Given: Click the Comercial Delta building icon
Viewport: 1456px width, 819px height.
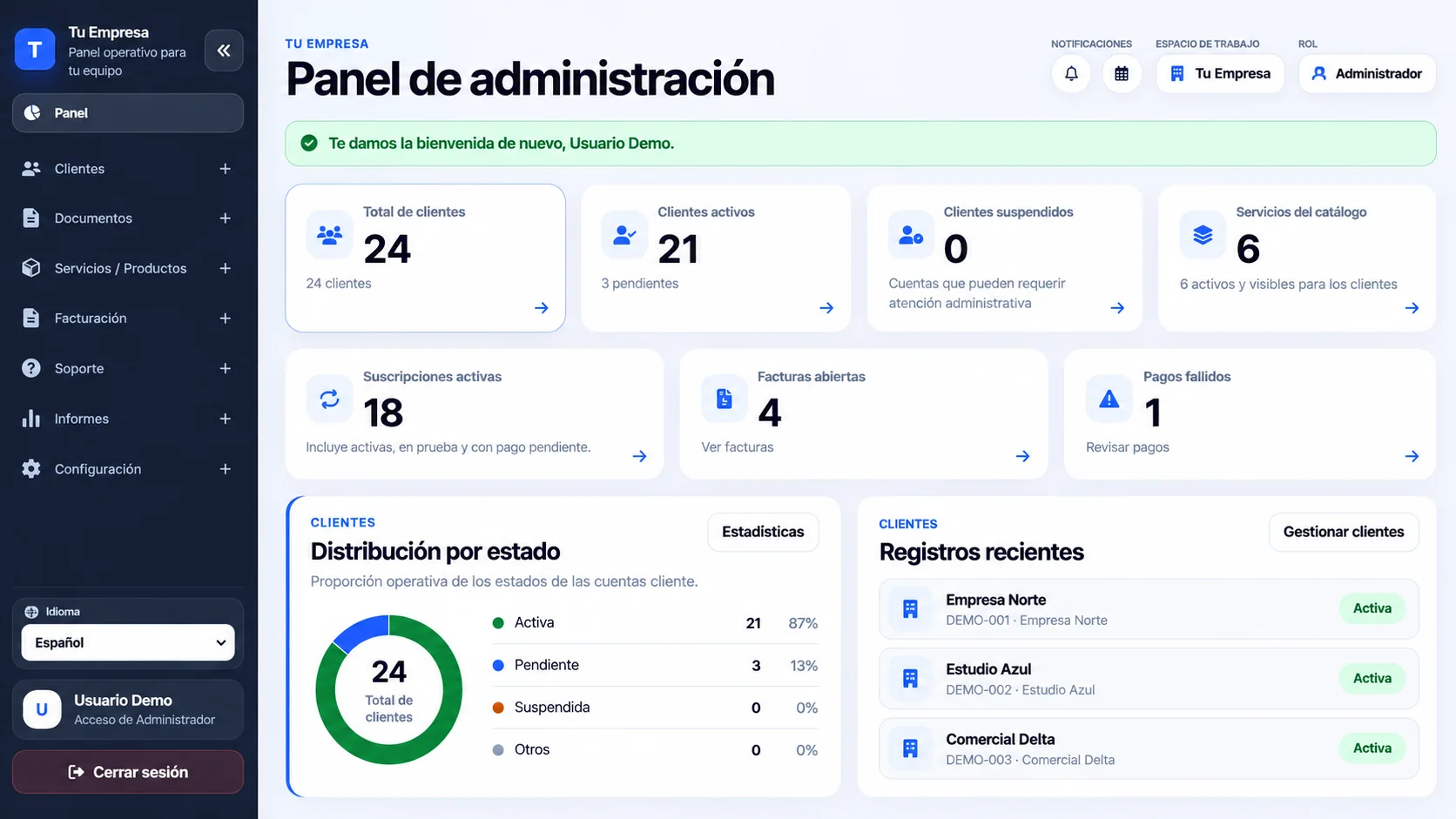Looking at the screenshot, I should [x=910, y=749].
